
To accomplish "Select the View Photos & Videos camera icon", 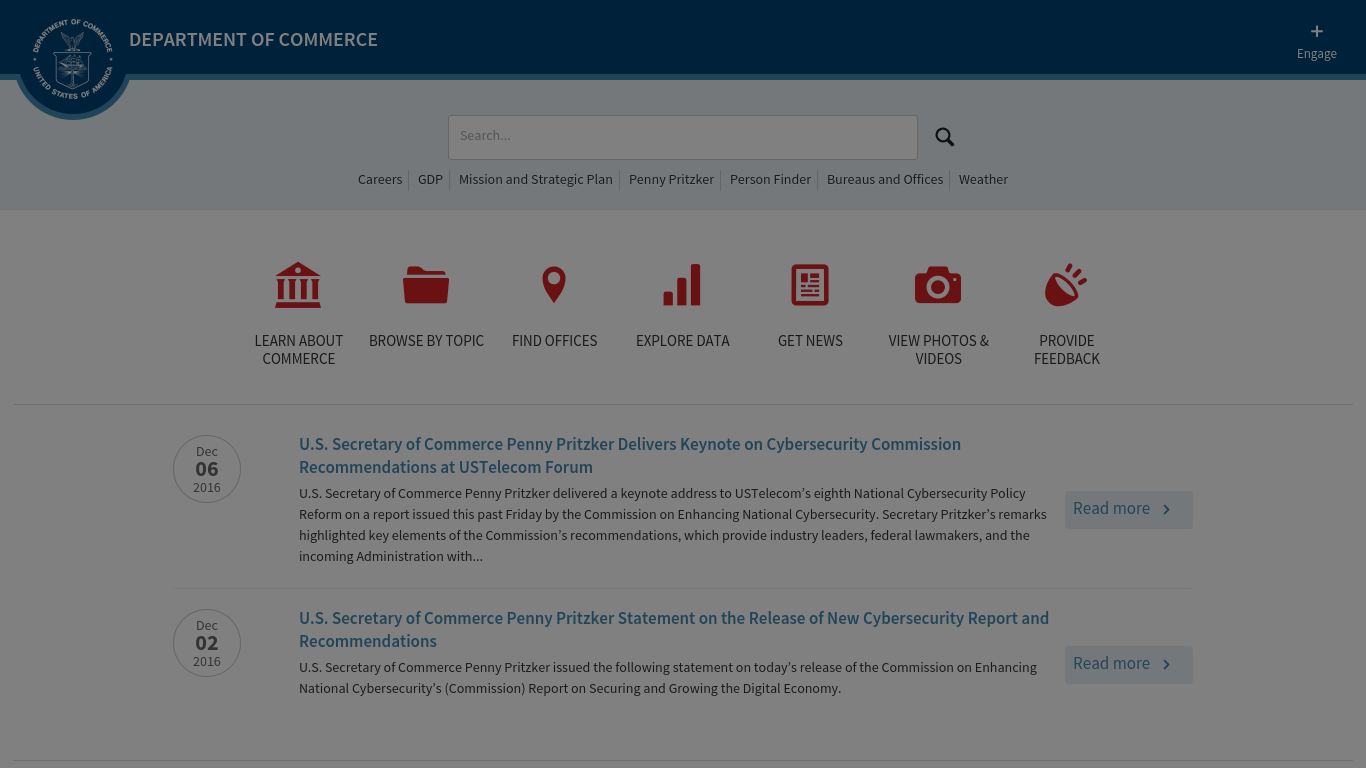I will [938, 285].
